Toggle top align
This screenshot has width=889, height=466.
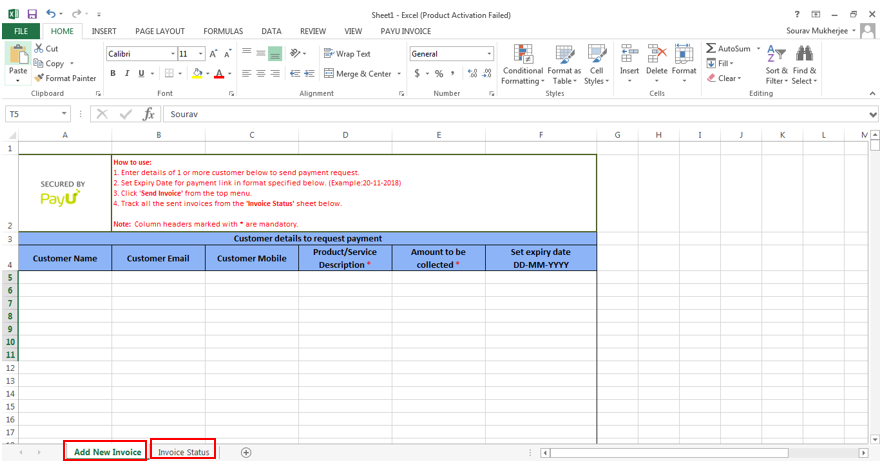coord(247,53)
